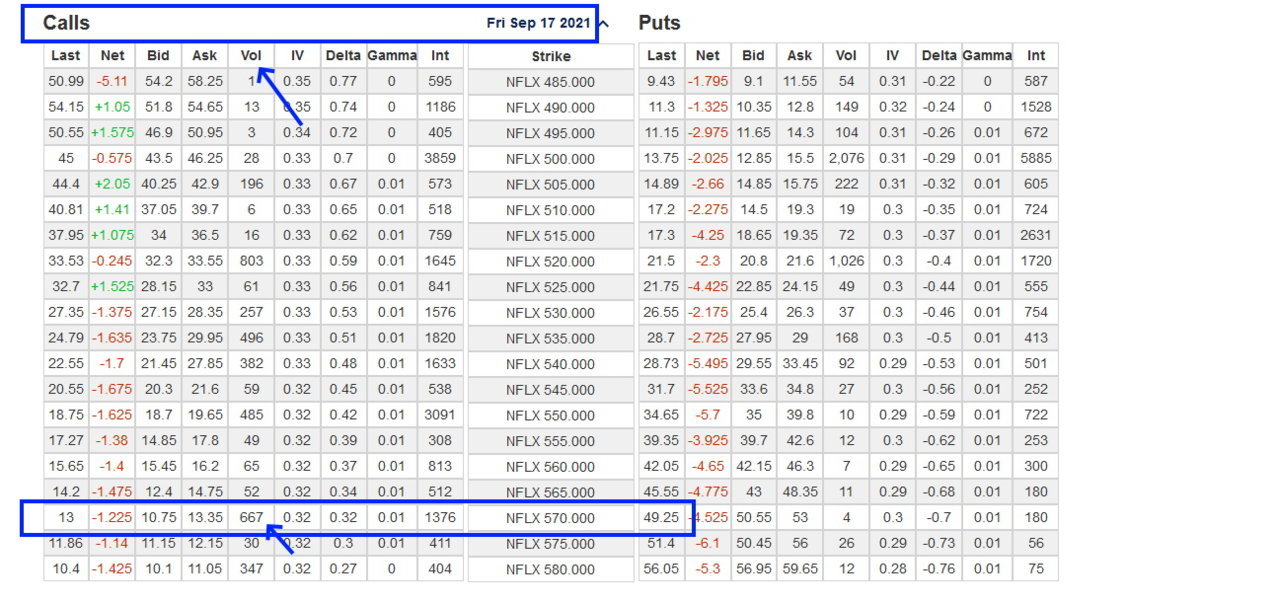Select the Last column header under Calls
Viewport: 1278px width, 604px height.
point(66,56)
